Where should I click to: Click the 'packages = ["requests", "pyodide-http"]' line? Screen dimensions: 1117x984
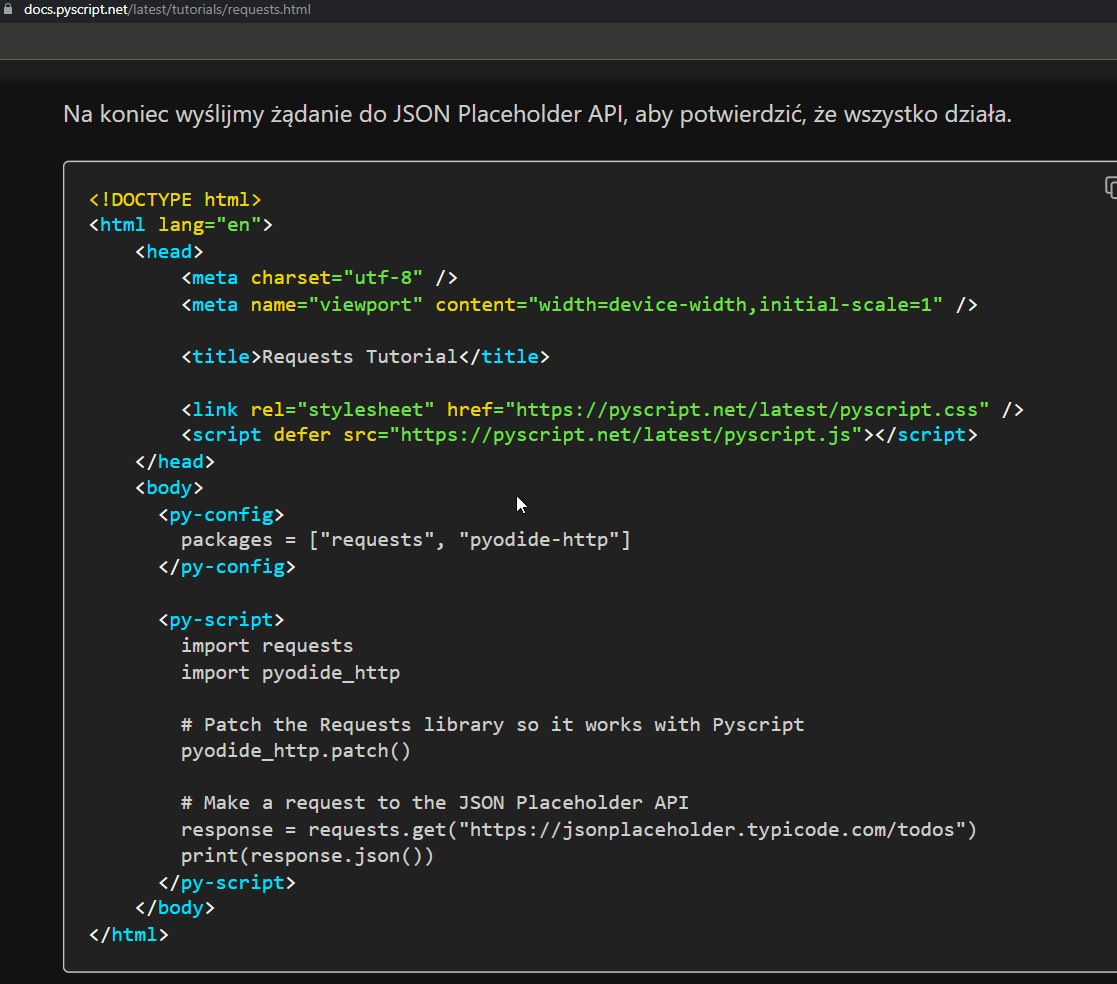pyautogui.click(x=406, y=540)
